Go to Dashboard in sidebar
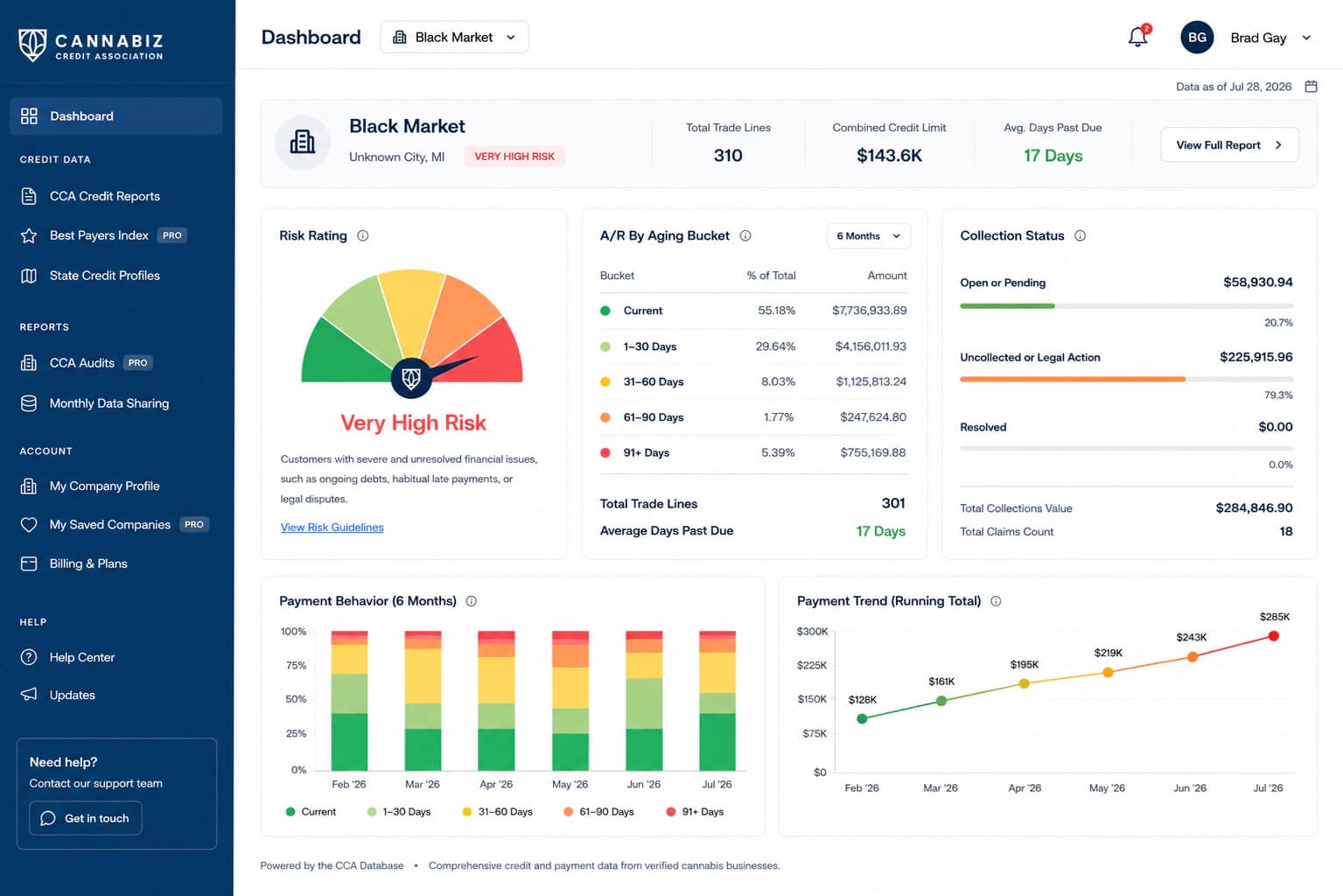 click(x=116, y=115)
